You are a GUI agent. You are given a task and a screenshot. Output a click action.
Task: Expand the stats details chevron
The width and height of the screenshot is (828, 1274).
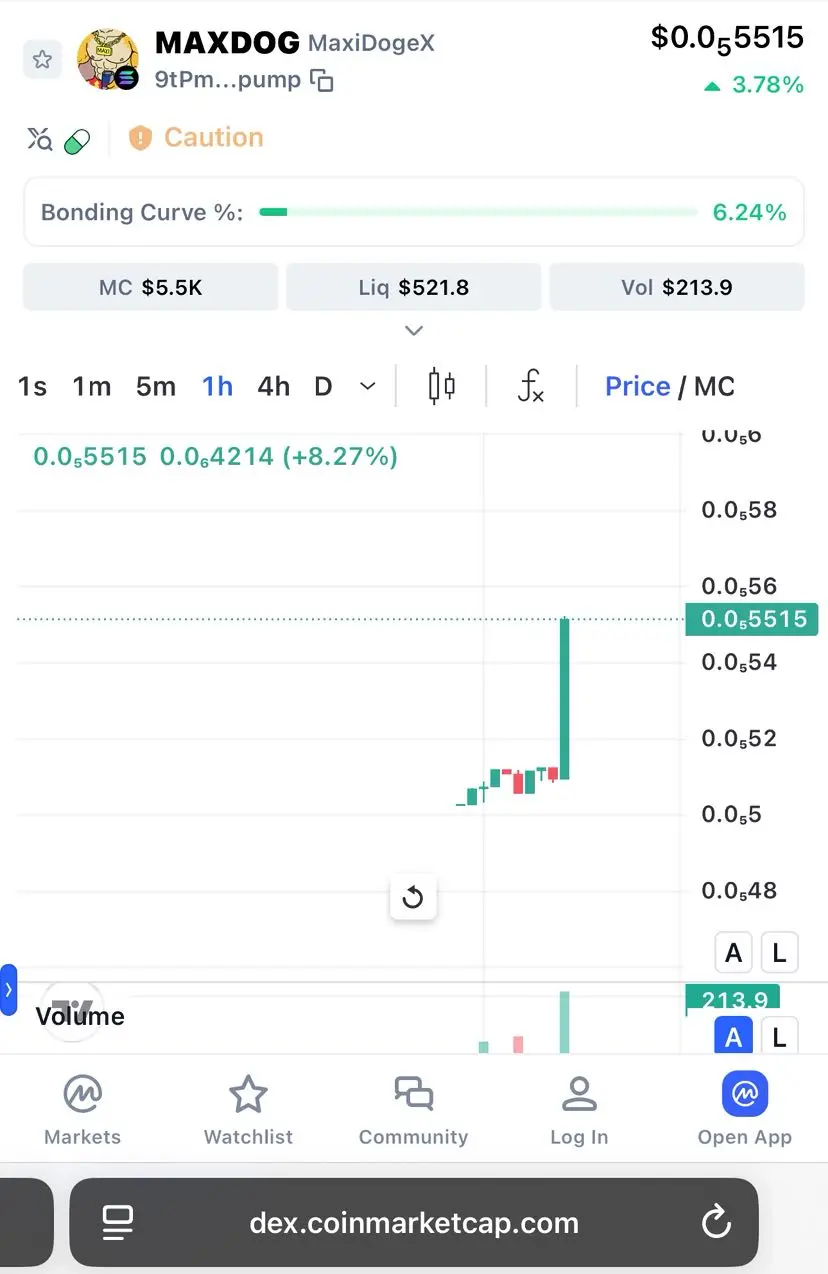[x=414, y=330]
